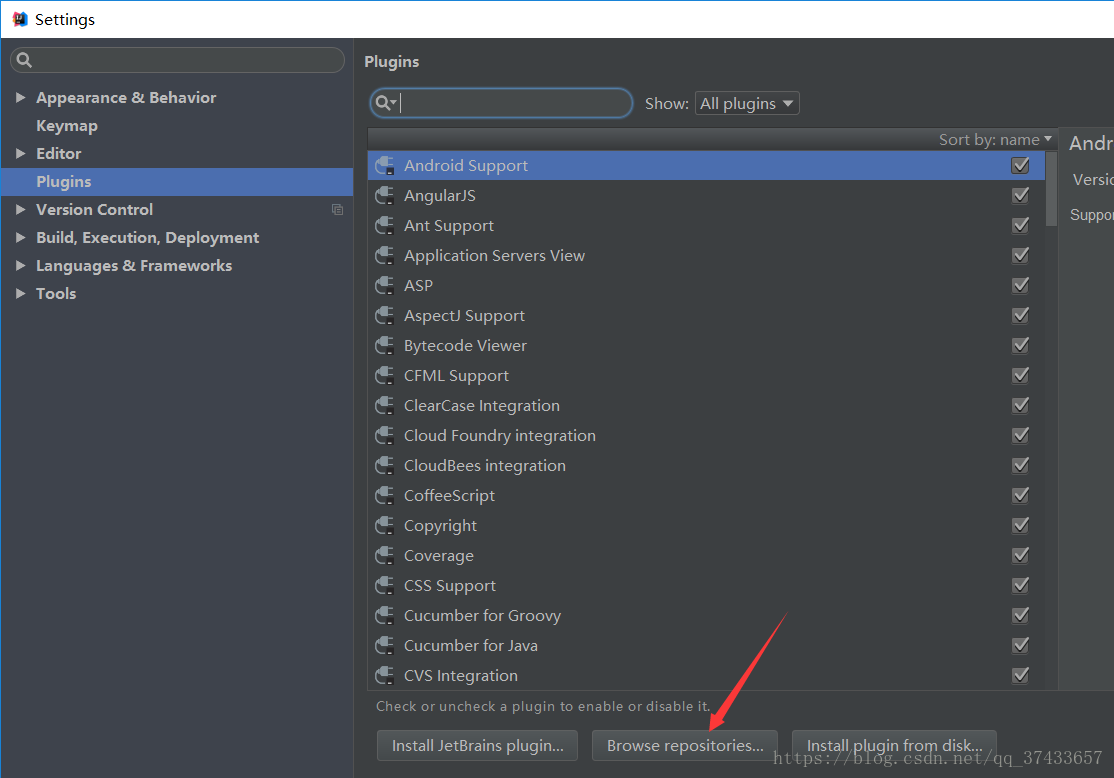Select Keymap in settings tree
Screen dimensions: 1114x778
tap(67, 126)
